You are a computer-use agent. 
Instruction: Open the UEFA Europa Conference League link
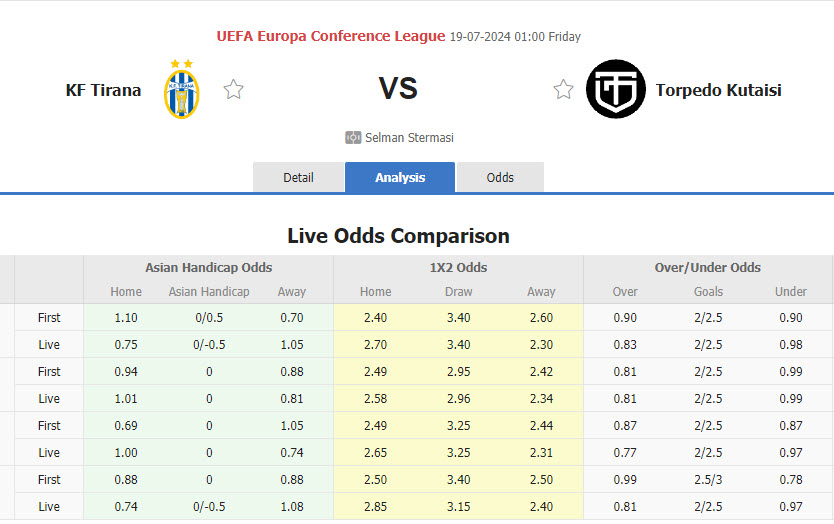point(331,36)
